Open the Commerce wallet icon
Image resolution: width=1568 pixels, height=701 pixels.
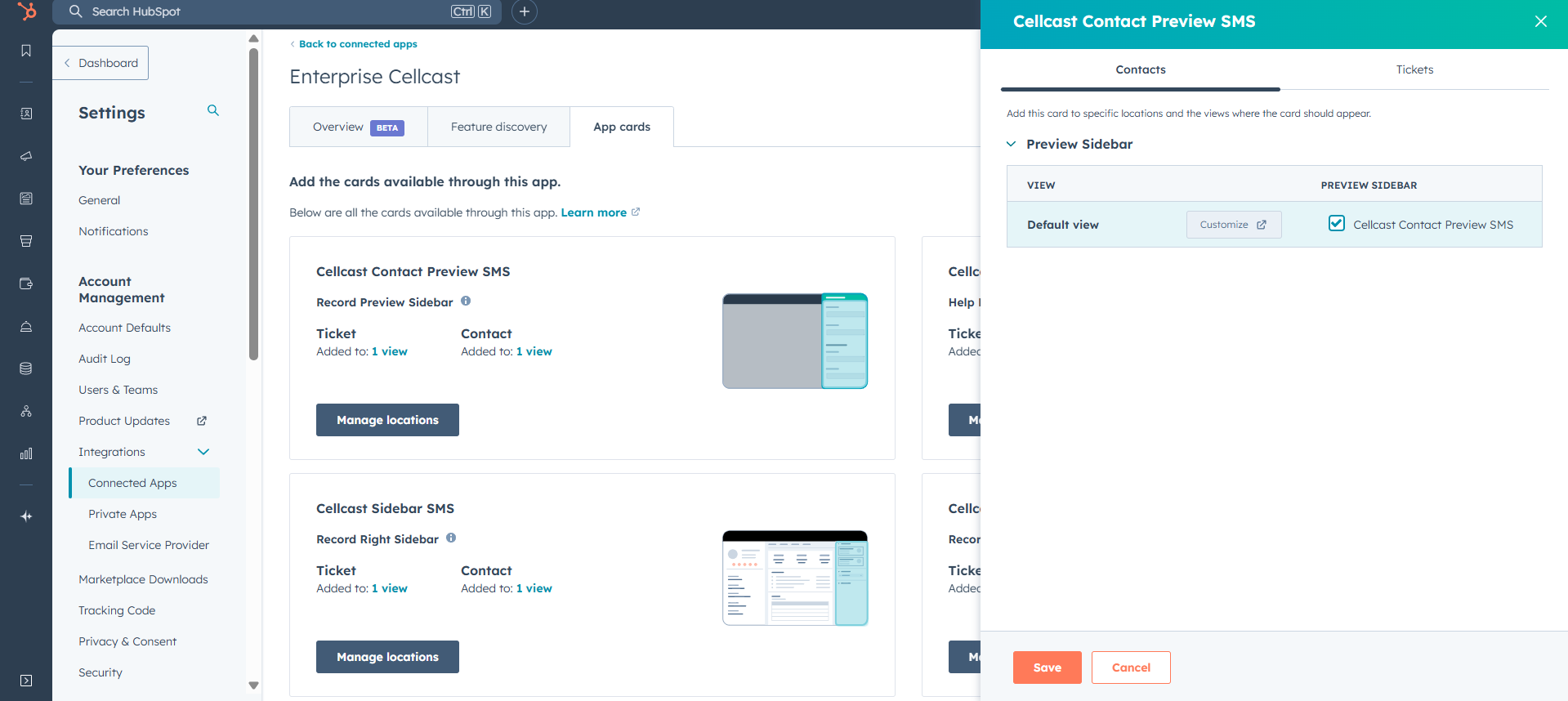coord(26,284)
